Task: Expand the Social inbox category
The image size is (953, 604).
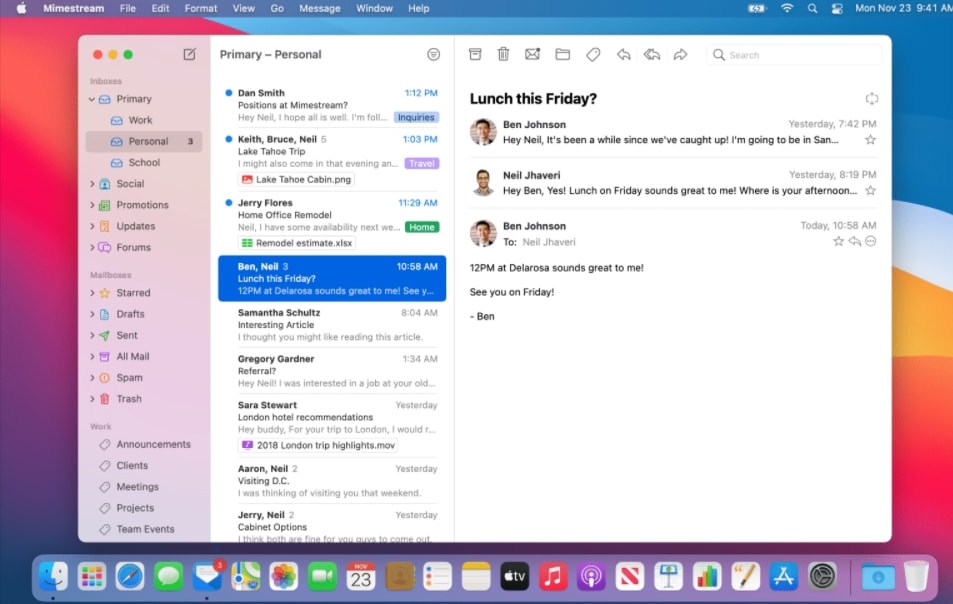Action: (92, 184)
